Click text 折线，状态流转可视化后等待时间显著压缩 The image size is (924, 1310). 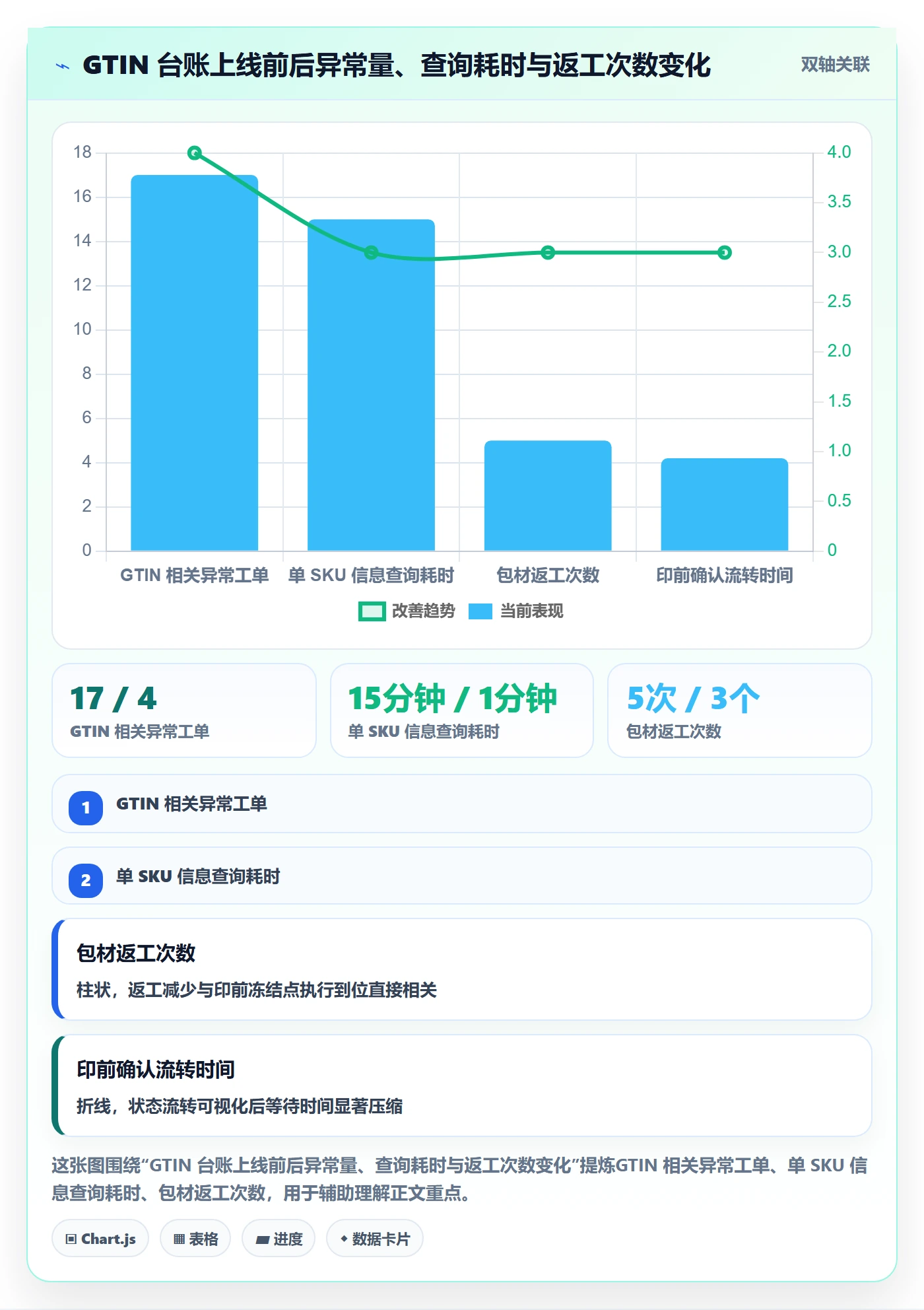tap(240, 1106)
